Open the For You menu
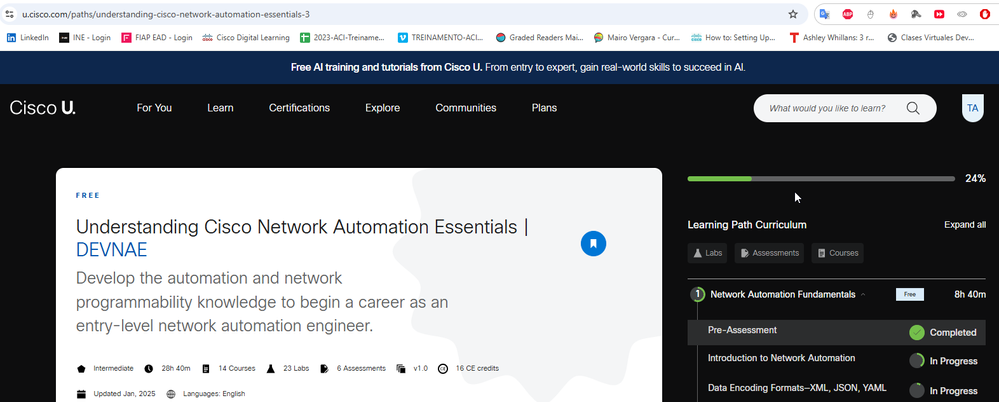Viewport: 999px width, 402px height. 154,108
